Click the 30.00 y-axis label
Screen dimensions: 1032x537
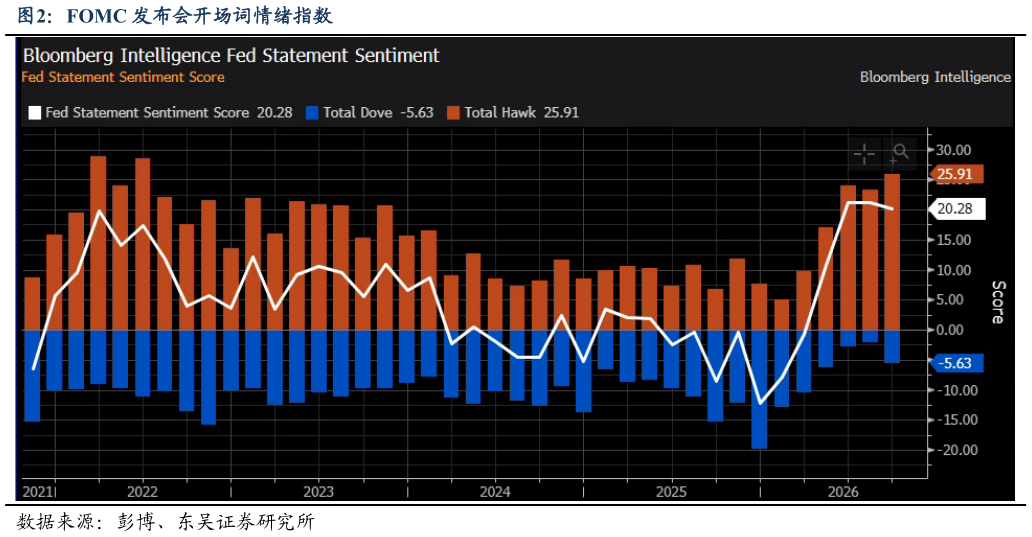[x=954, y=150]
